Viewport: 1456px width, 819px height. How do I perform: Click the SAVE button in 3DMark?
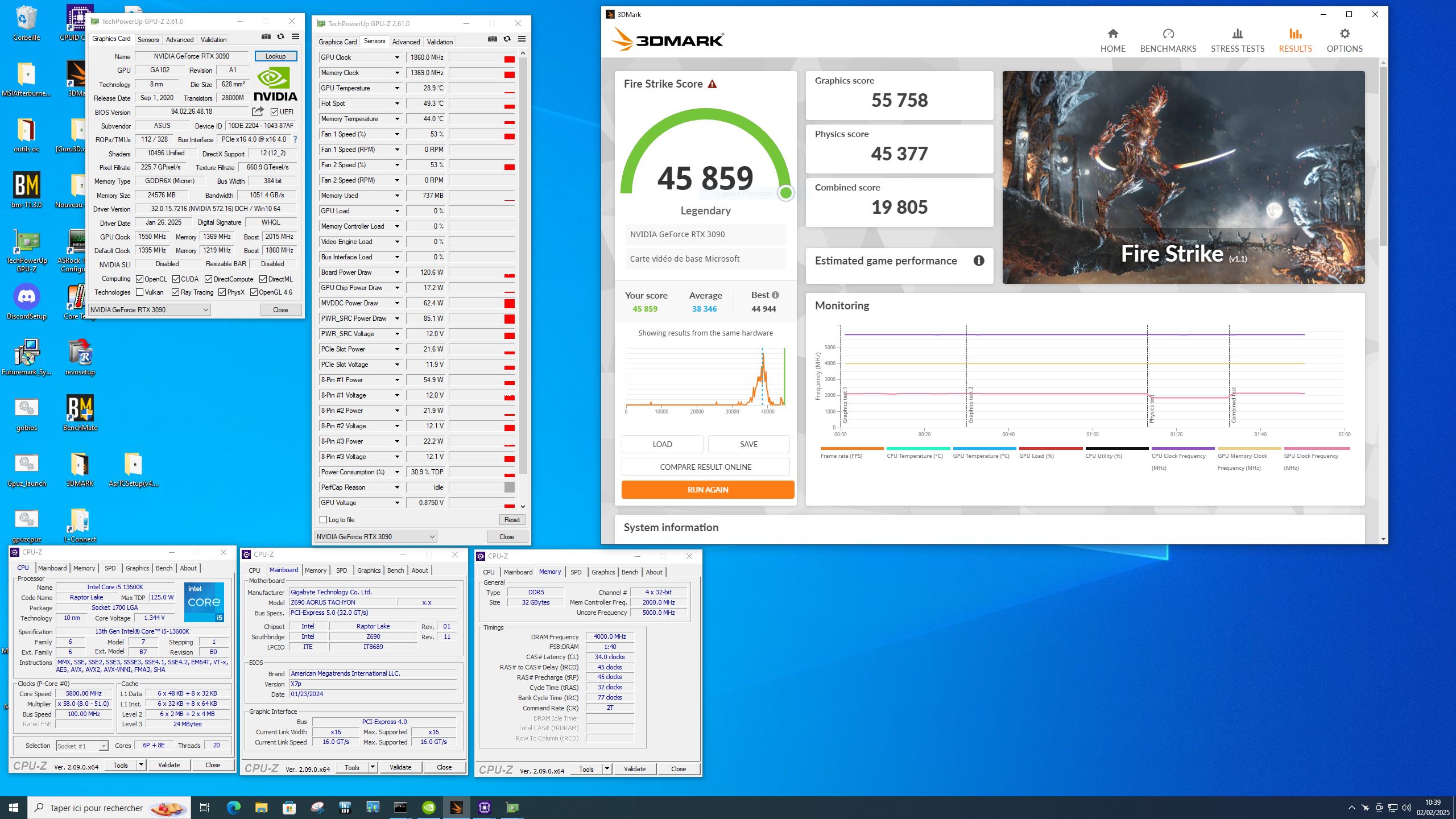[x=748, y=444]
